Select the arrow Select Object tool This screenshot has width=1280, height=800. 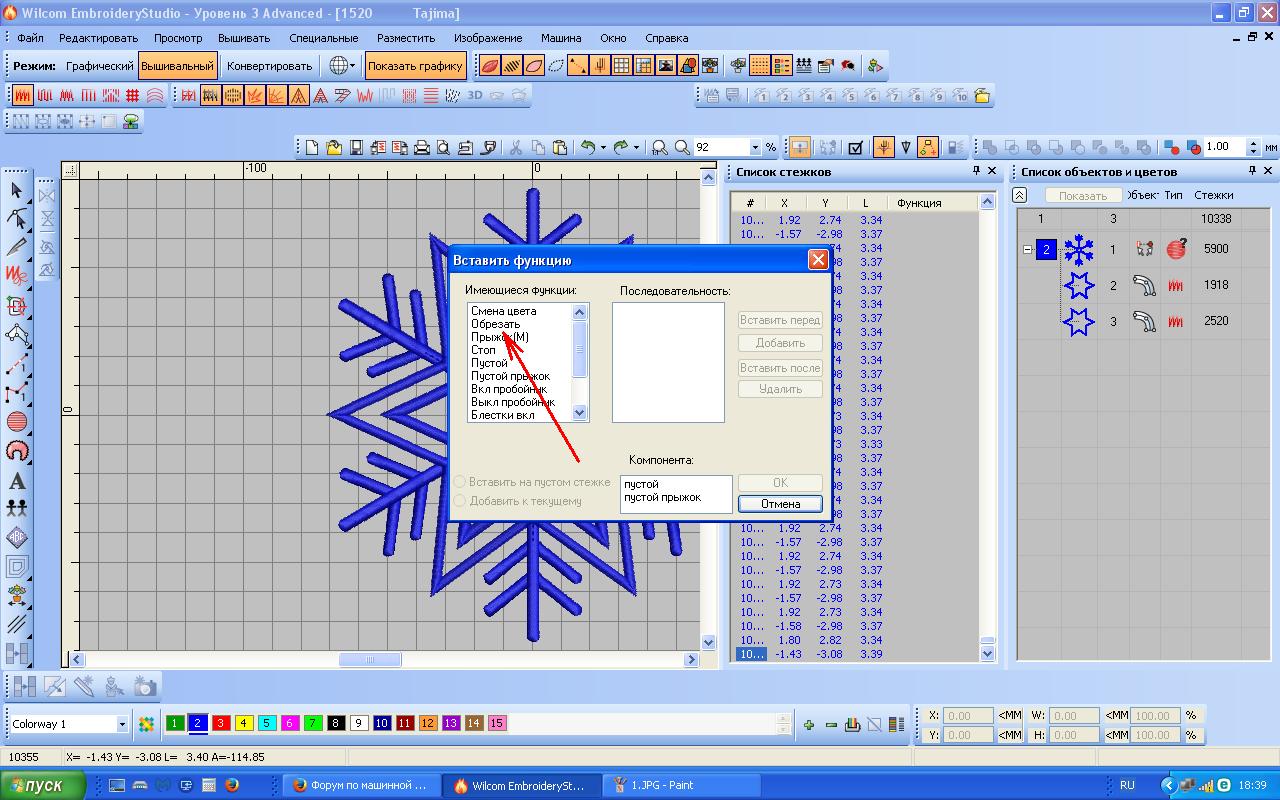[x=17, y=190]
